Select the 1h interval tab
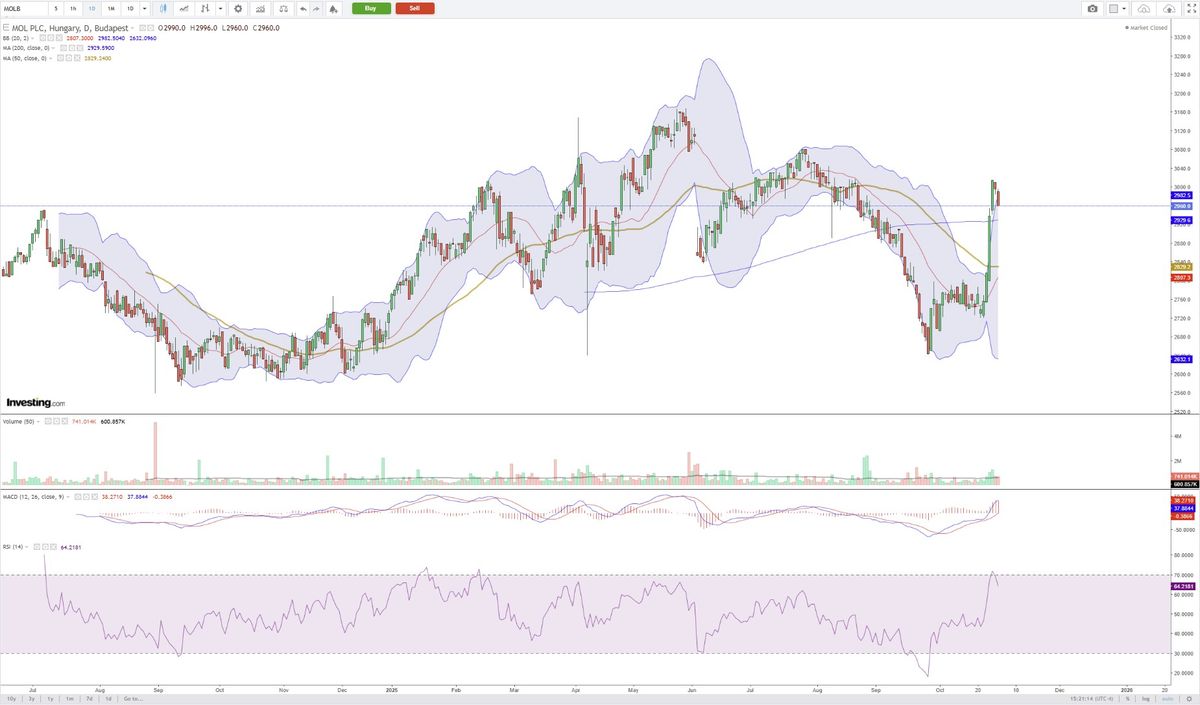1200x705 pixels. click(73, 8)
